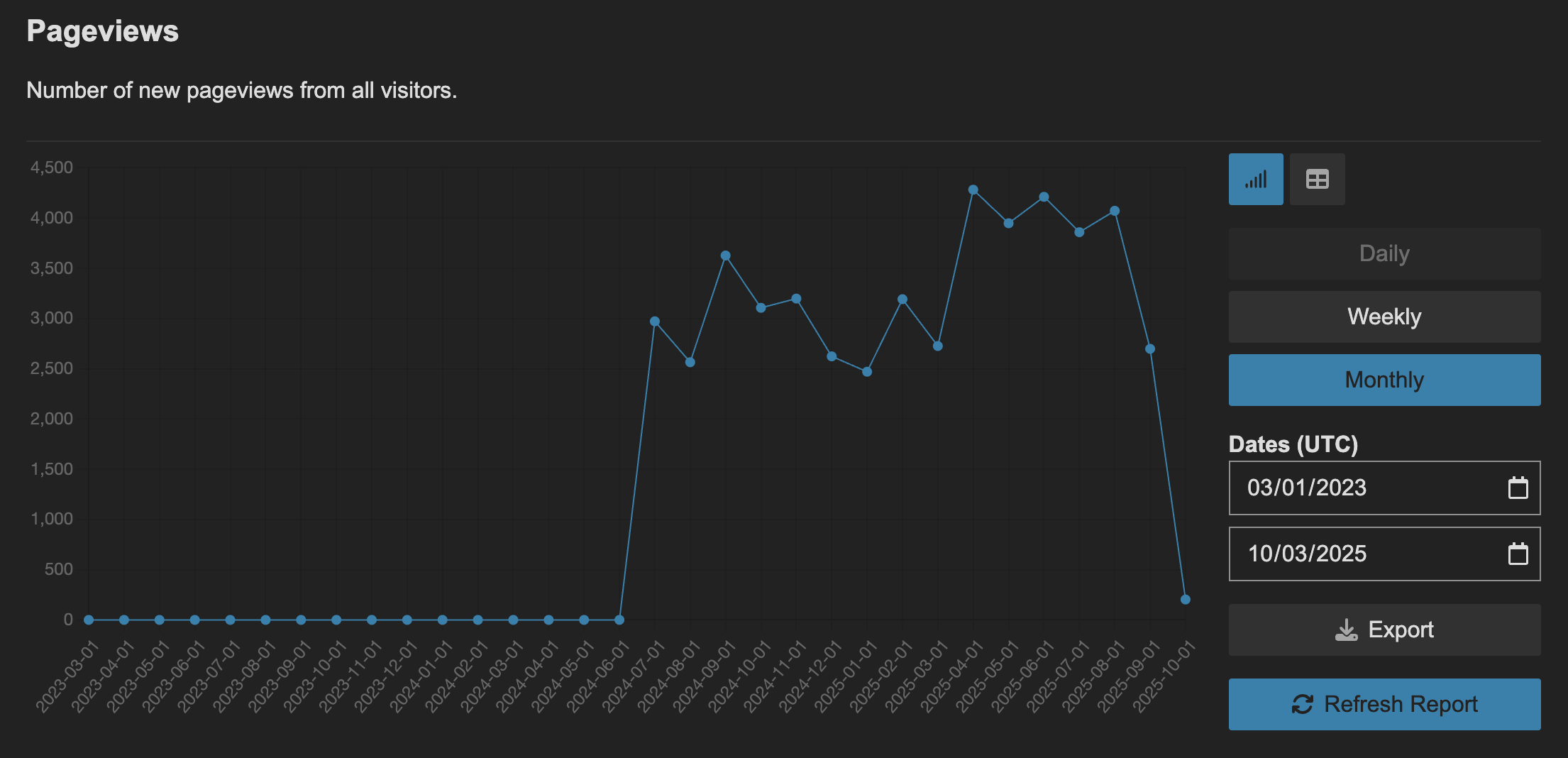Click the 2025-09-01 data point

(1150, 349)
